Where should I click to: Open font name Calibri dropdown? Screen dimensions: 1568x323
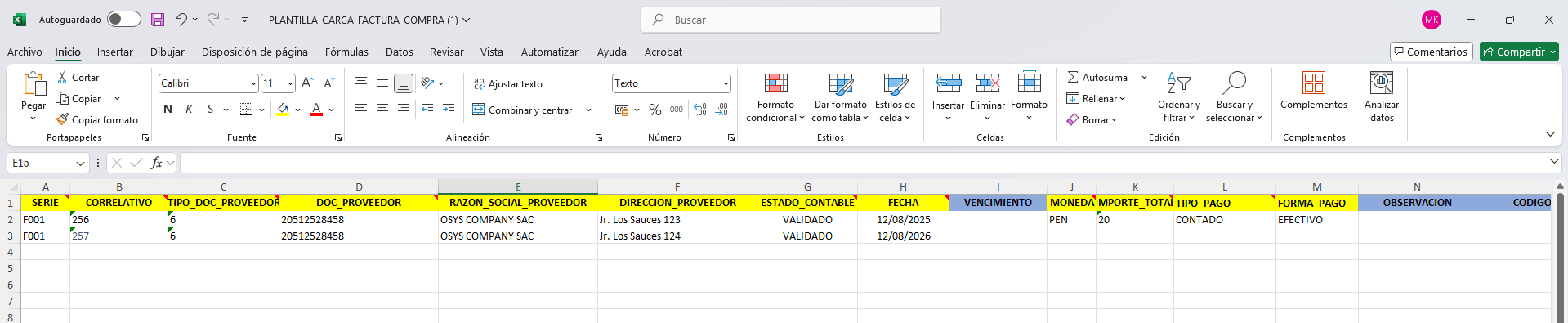pyautogui.click(x=253, y=83)
